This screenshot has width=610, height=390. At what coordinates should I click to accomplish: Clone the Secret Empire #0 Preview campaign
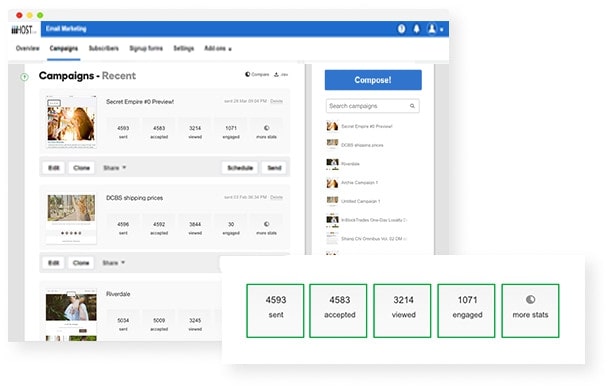(x=81, y=168)
